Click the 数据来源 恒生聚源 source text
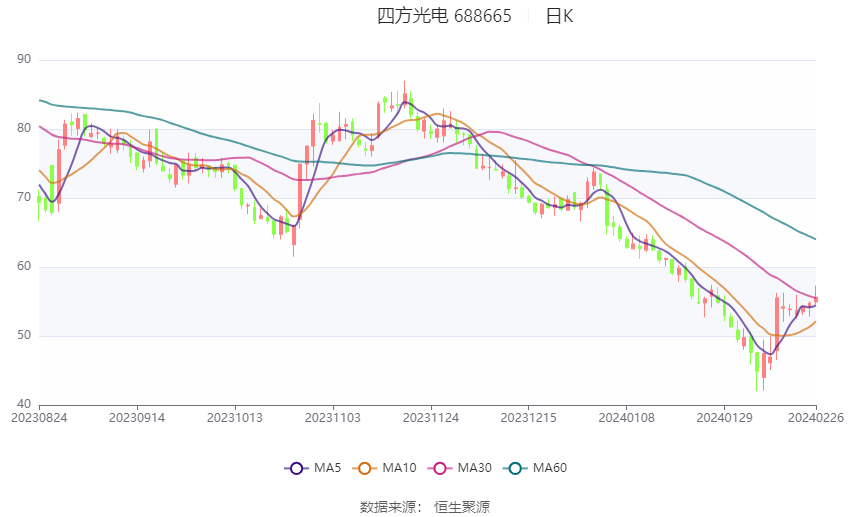 (425, 507)
